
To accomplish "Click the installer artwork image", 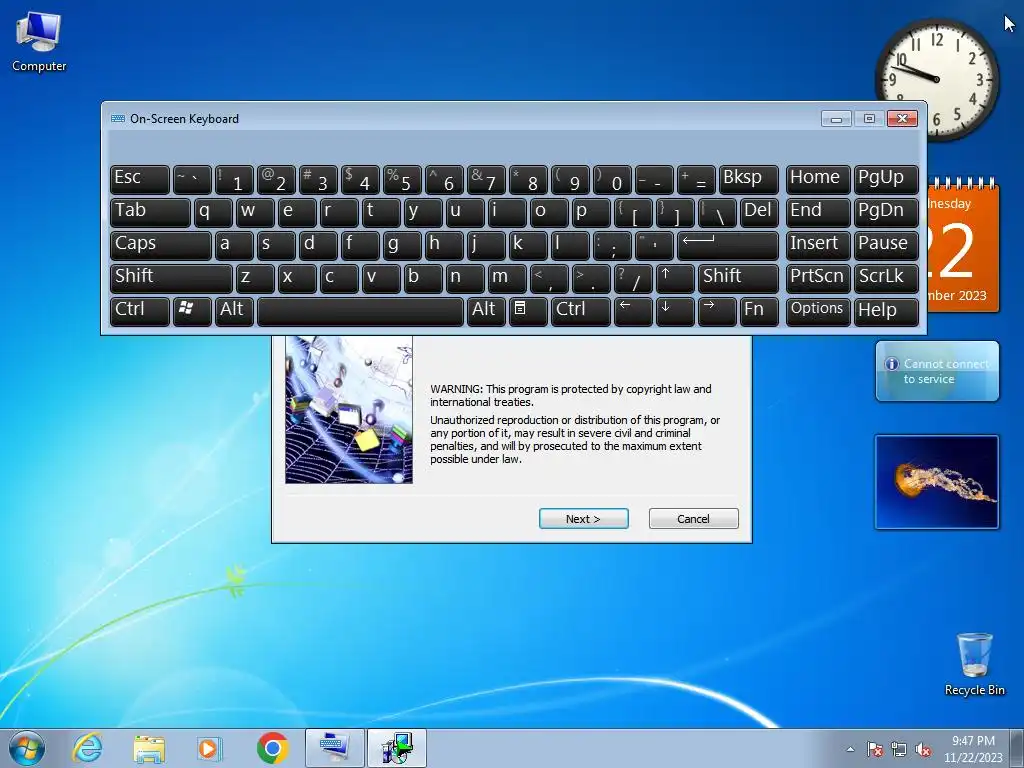I will click(349, 410).
